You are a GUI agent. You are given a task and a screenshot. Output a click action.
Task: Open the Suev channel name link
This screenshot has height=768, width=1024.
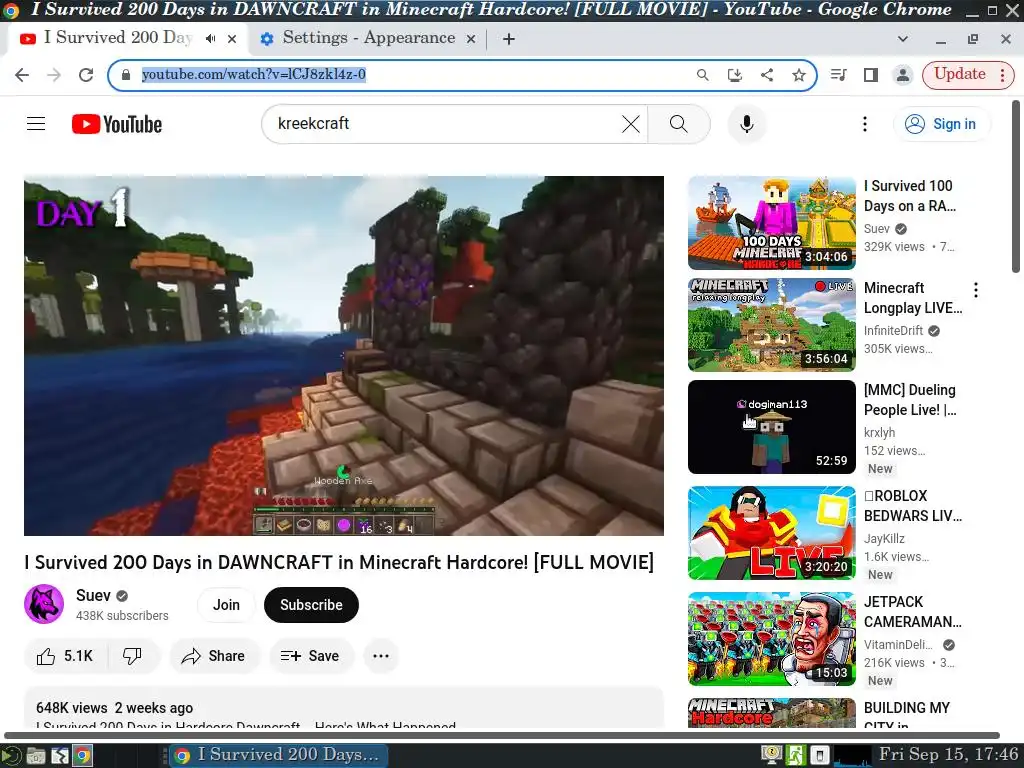[93, 596]
